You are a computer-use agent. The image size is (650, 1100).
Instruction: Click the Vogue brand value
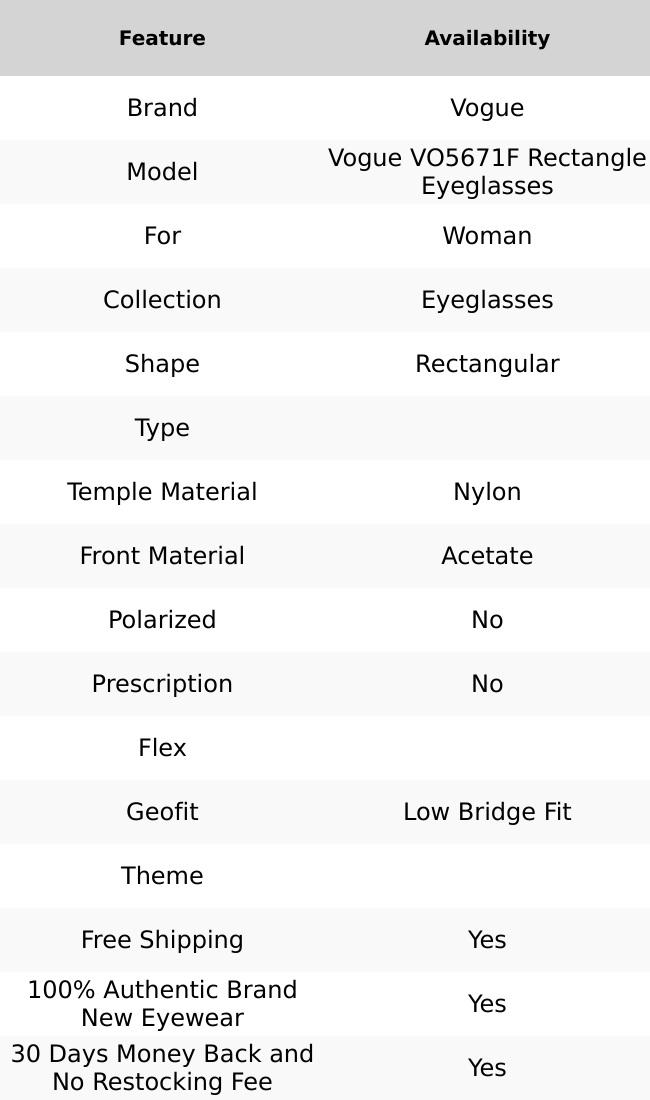[487, 108]
